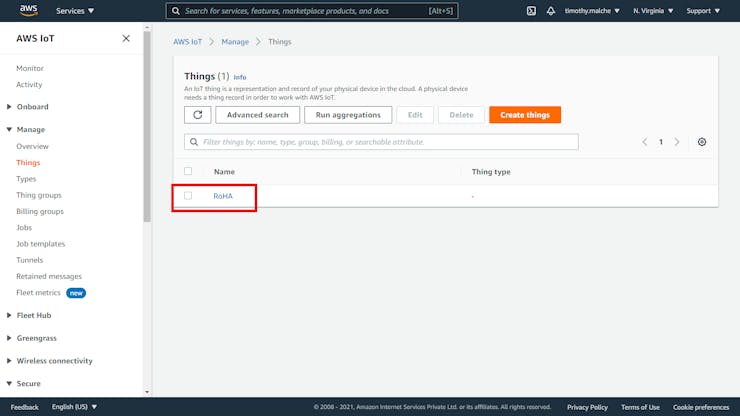Open the CloudShell terminal icon

pos(531,11)
